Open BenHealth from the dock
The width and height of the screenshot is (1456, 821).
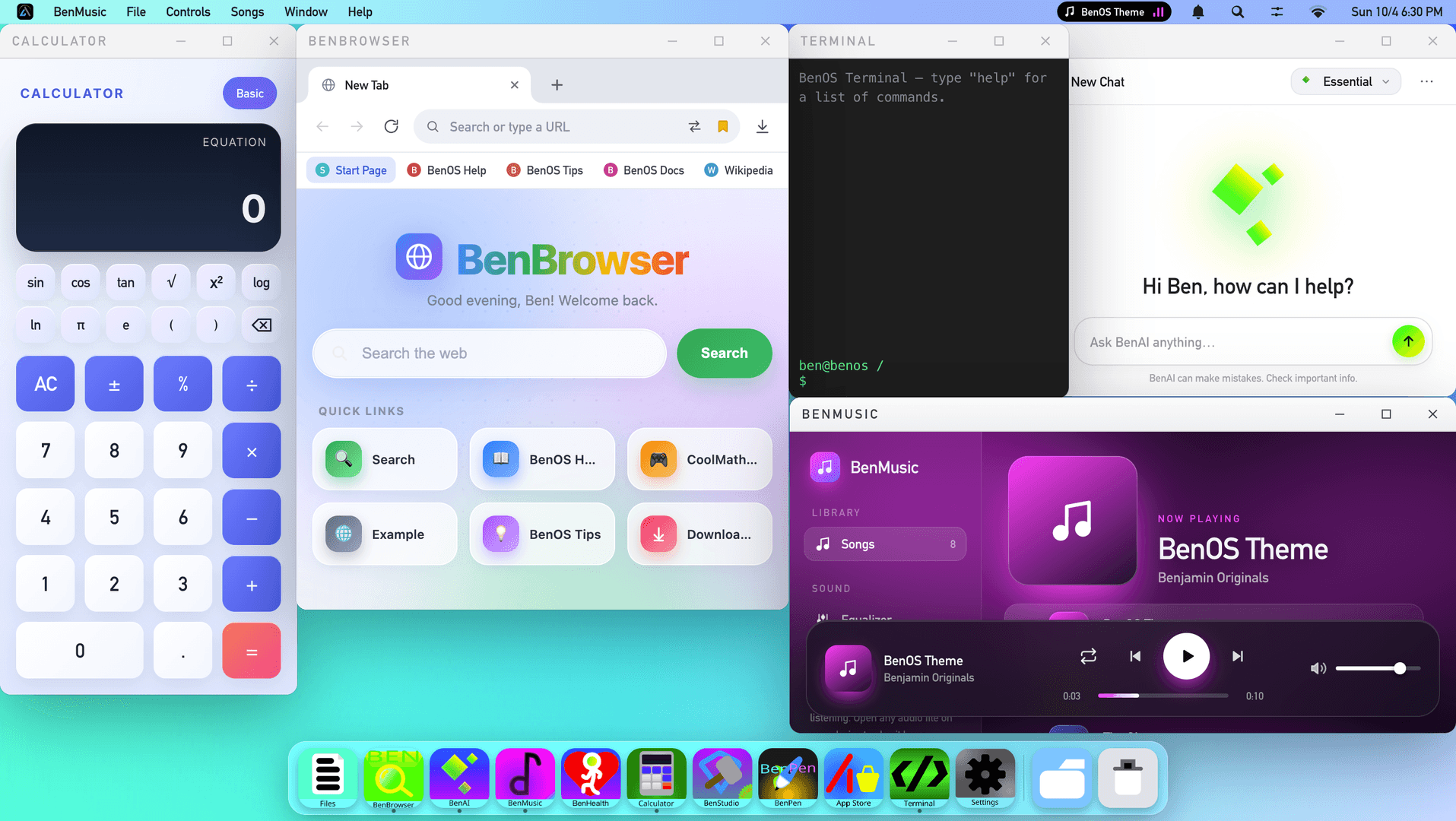point(591,777)
